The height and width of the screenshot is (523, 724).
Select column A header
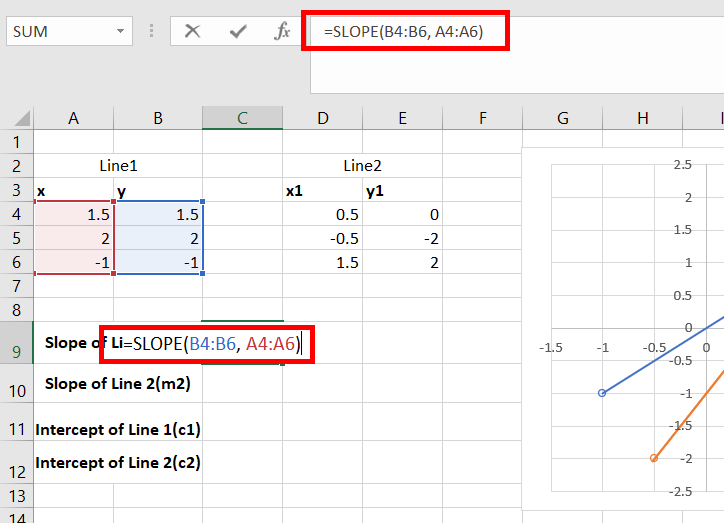point(73,118)
